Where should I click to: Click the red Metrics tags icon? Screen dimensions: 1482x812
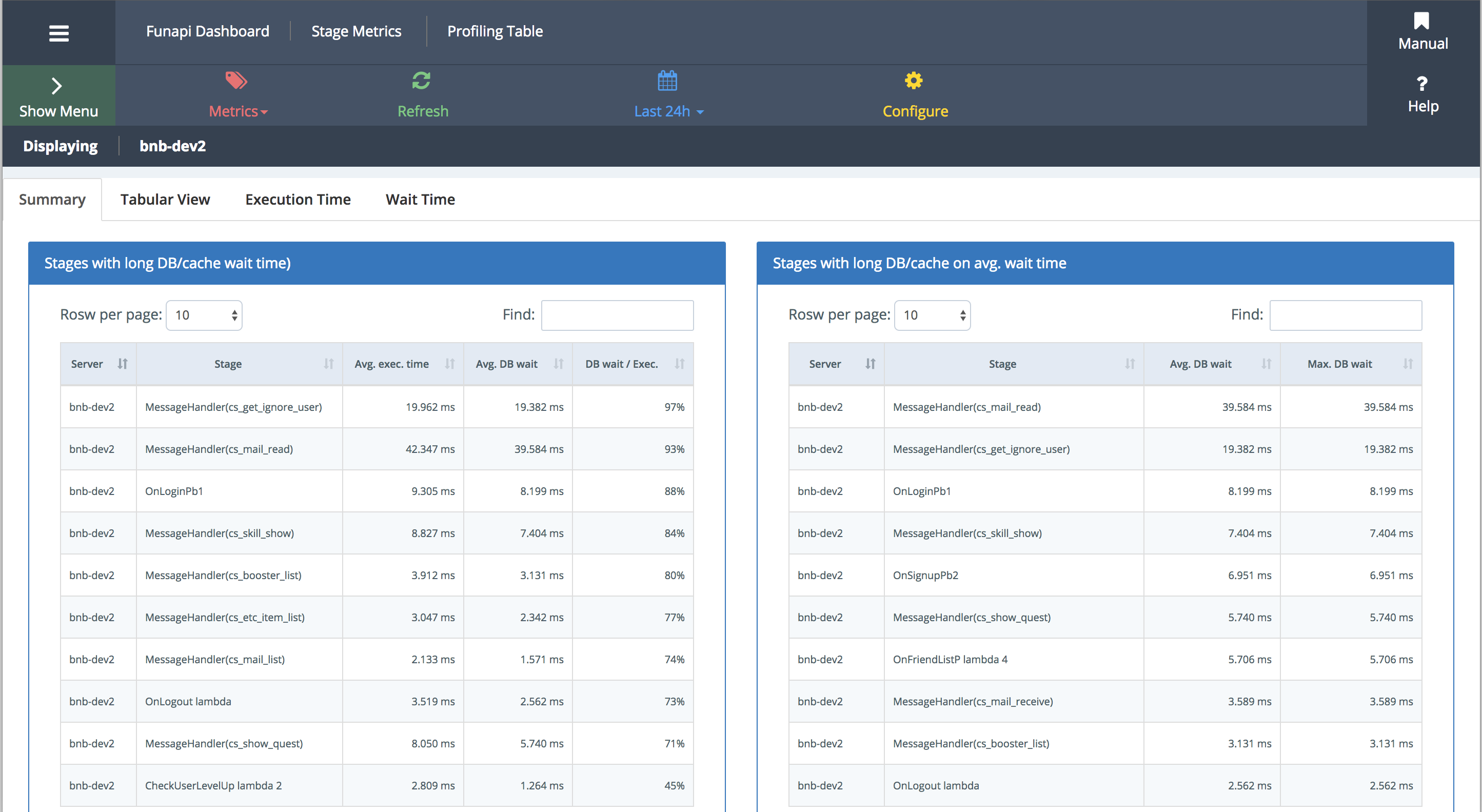[x=236, y=81]
